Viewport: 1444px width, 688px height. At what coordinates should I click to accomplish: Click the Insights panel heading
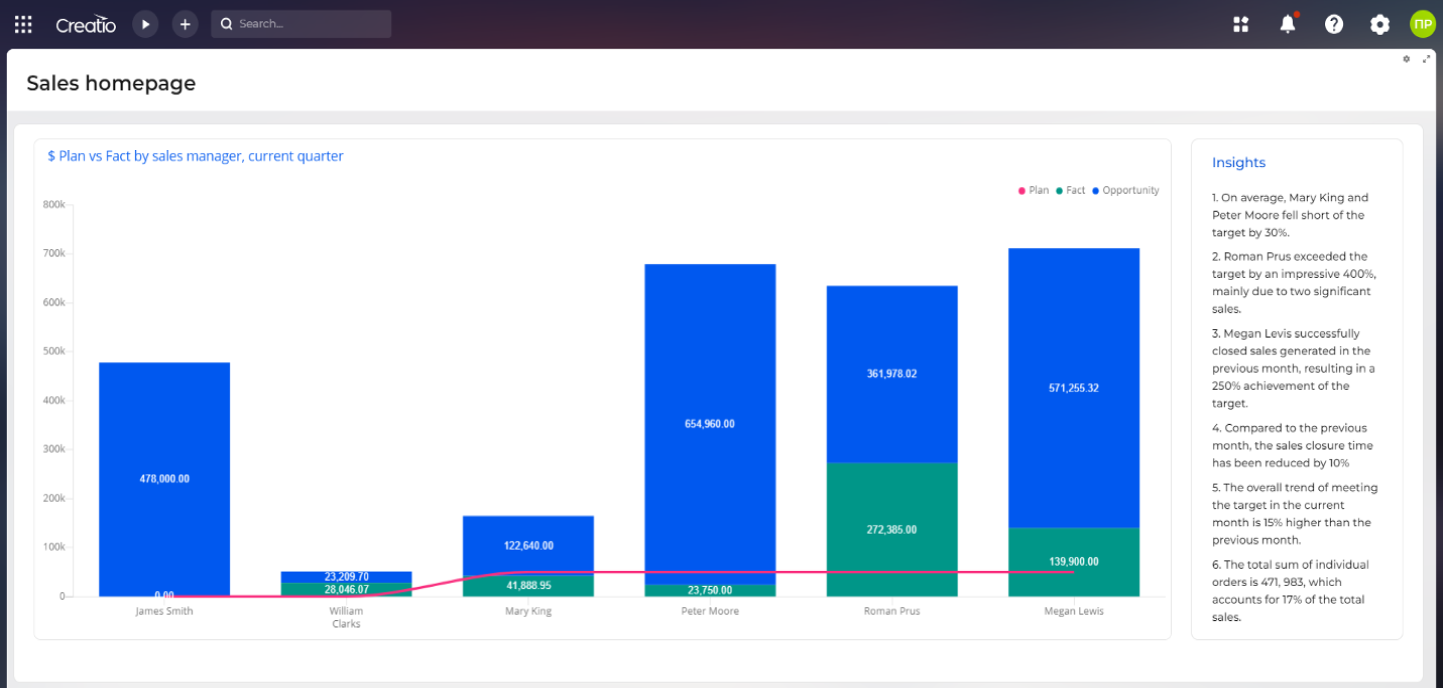coord(1238,163)
